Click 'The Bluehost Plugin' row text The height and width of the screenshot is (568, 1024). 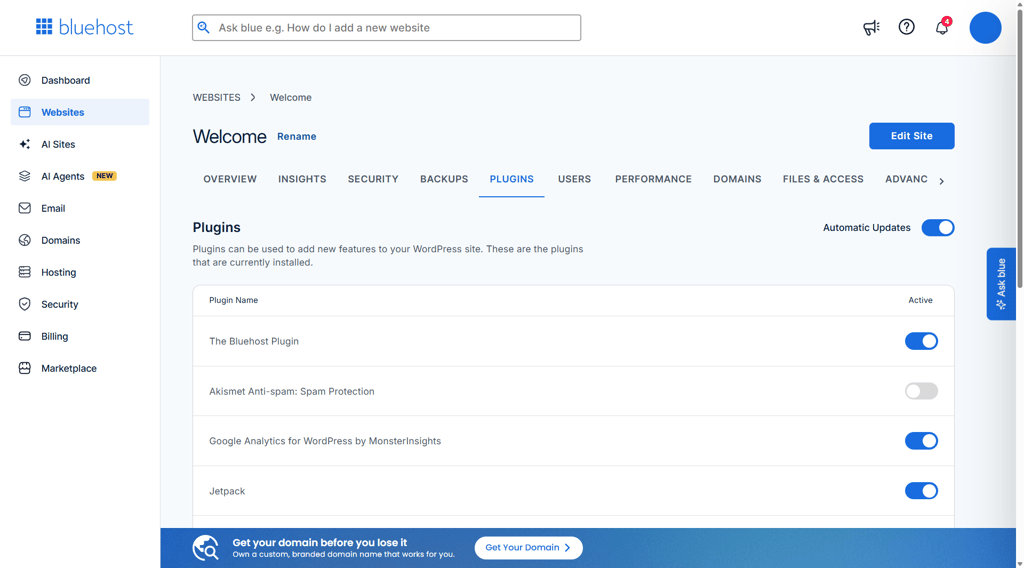click(x=254, y=341)
